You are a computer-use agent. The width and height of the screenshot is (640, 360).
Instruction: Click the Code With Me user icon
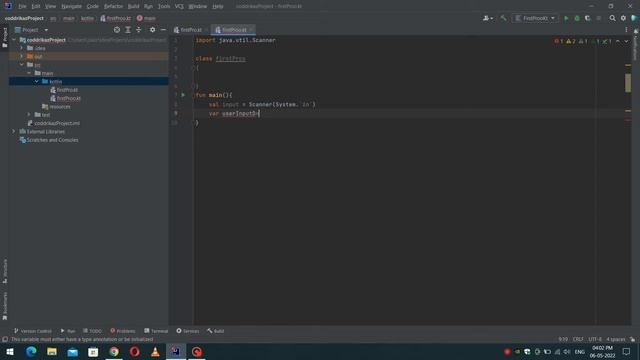488,18
